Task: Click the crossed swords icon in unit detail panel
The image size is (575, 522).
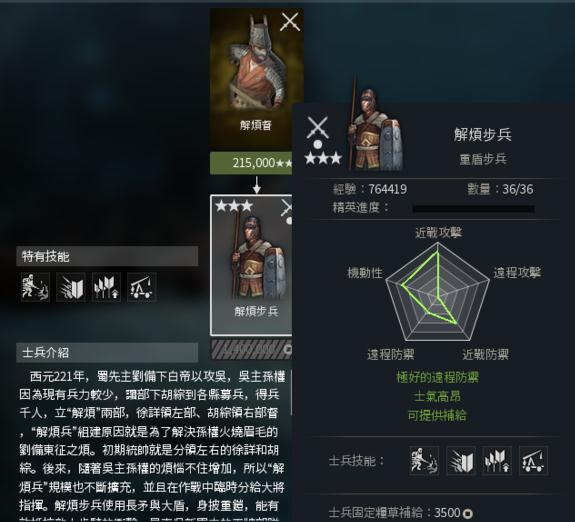Action: (318, 128)
